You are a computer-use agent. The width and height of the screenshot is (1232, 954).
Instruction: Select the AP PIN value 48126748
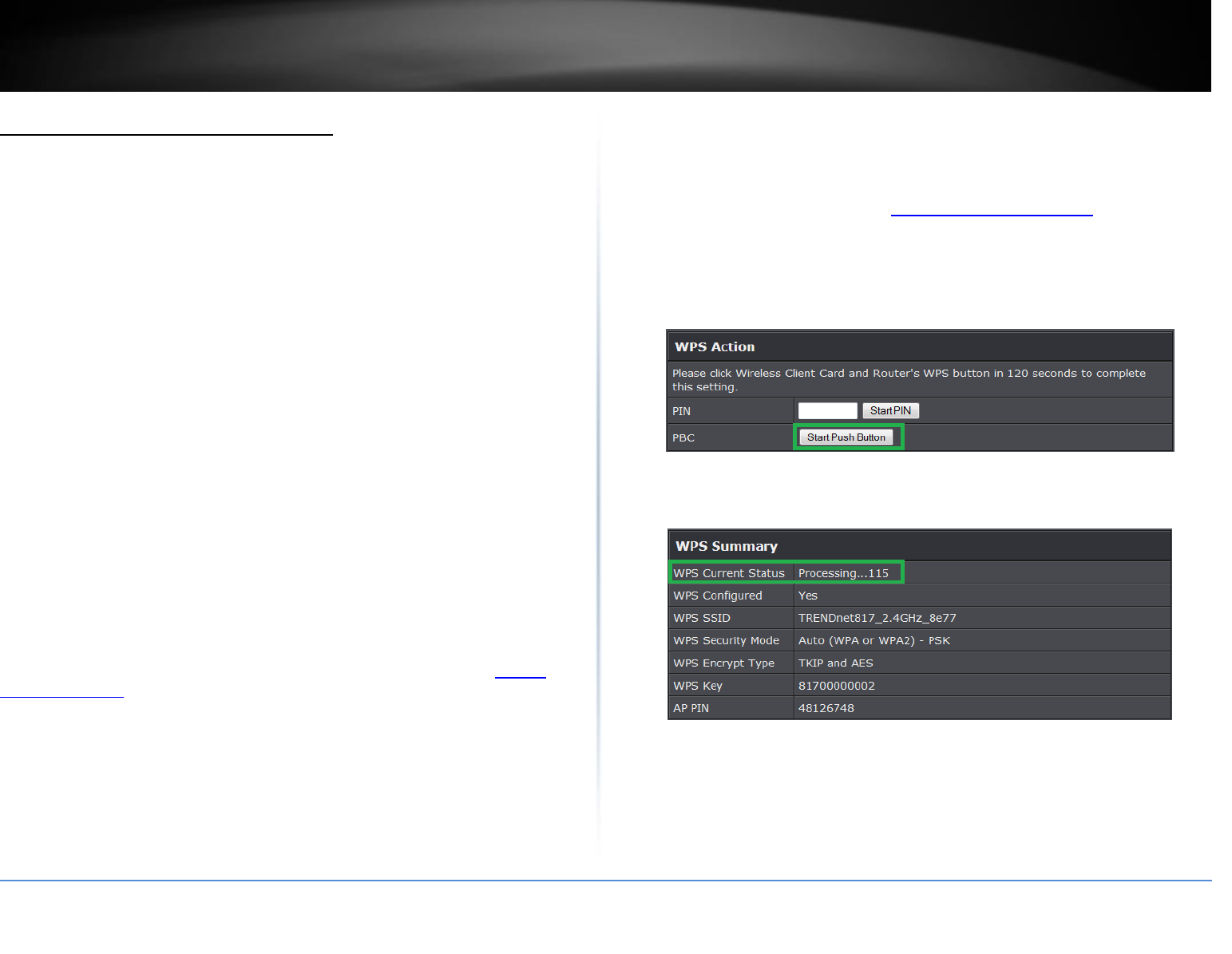point(826,708)
